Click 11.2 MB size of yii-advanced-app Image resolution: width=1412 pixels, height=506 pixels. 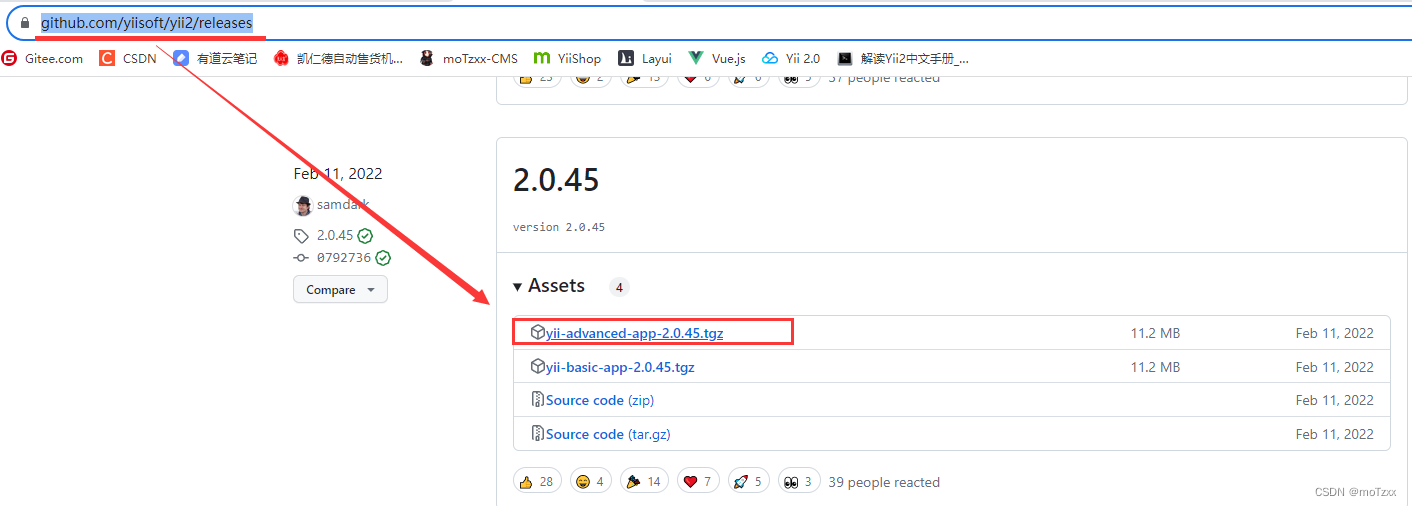click(1155, 333)
